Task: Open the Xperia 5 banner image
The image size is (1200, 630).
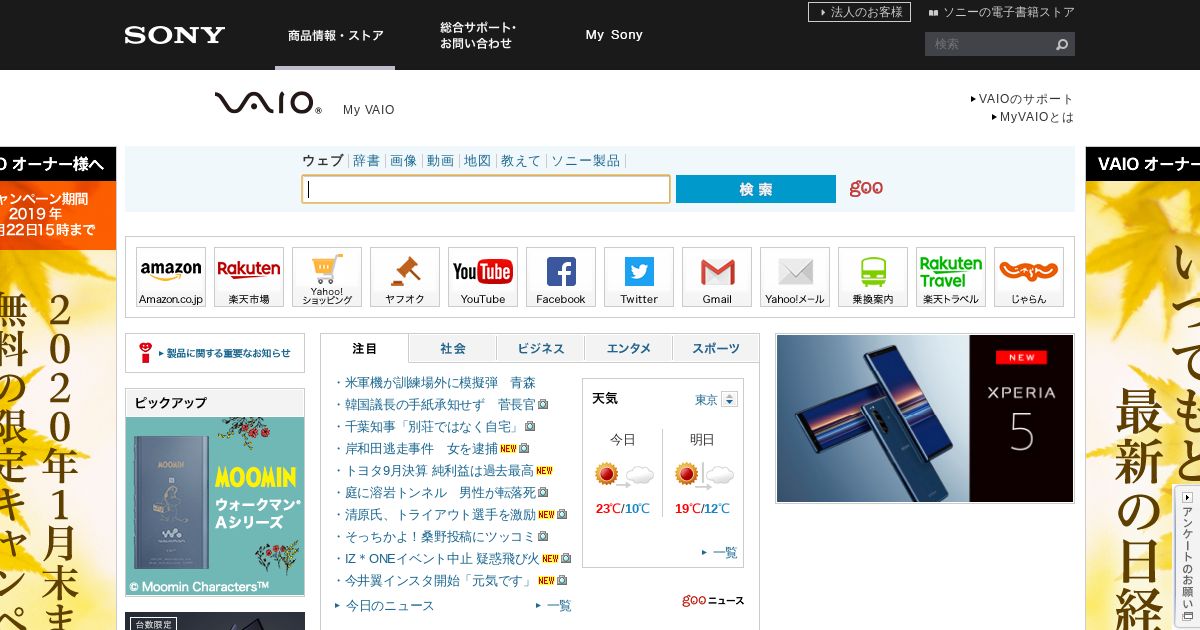Action: (x=925, y=418)
